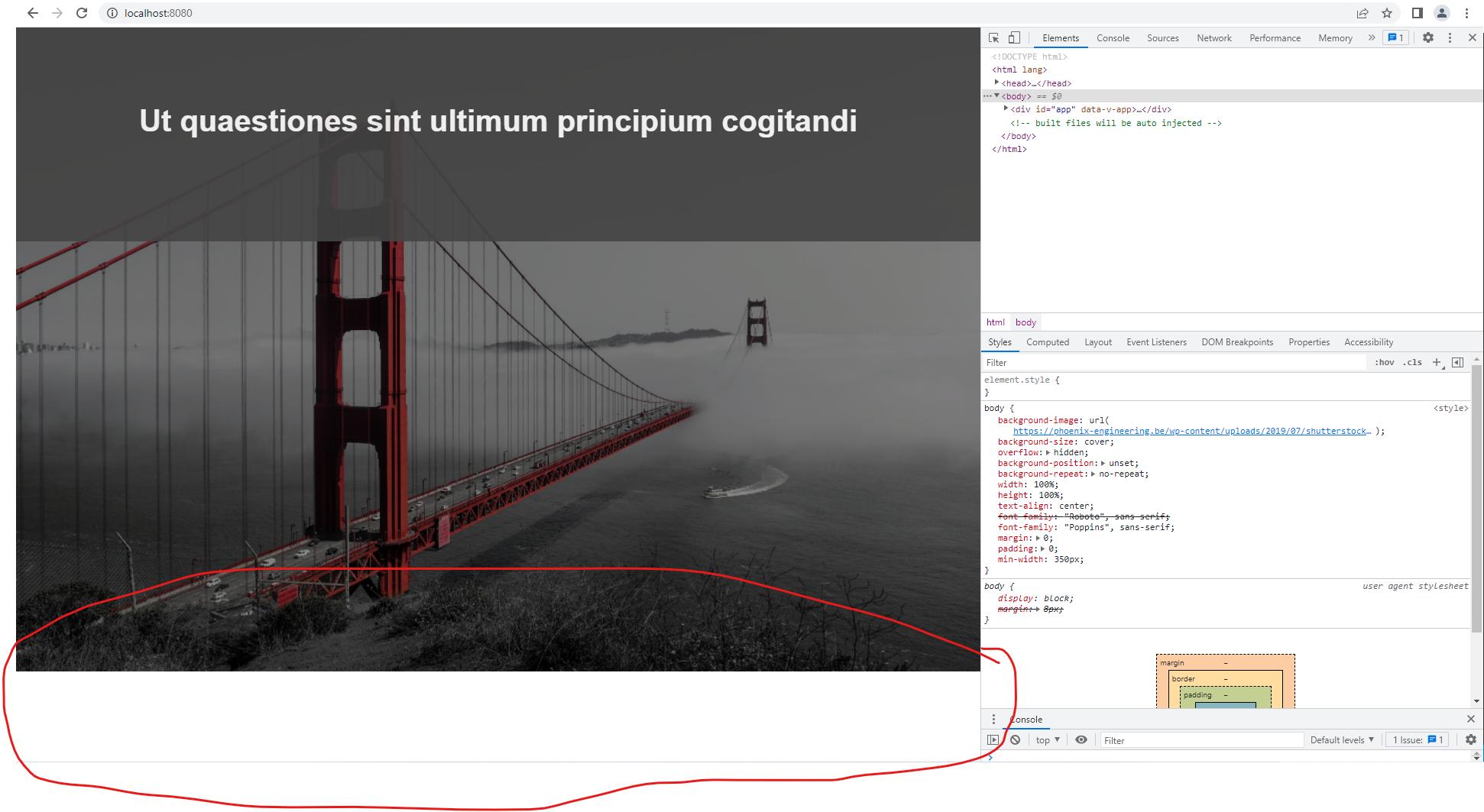Expand the background-position property shorthand

pos(1103,463)
